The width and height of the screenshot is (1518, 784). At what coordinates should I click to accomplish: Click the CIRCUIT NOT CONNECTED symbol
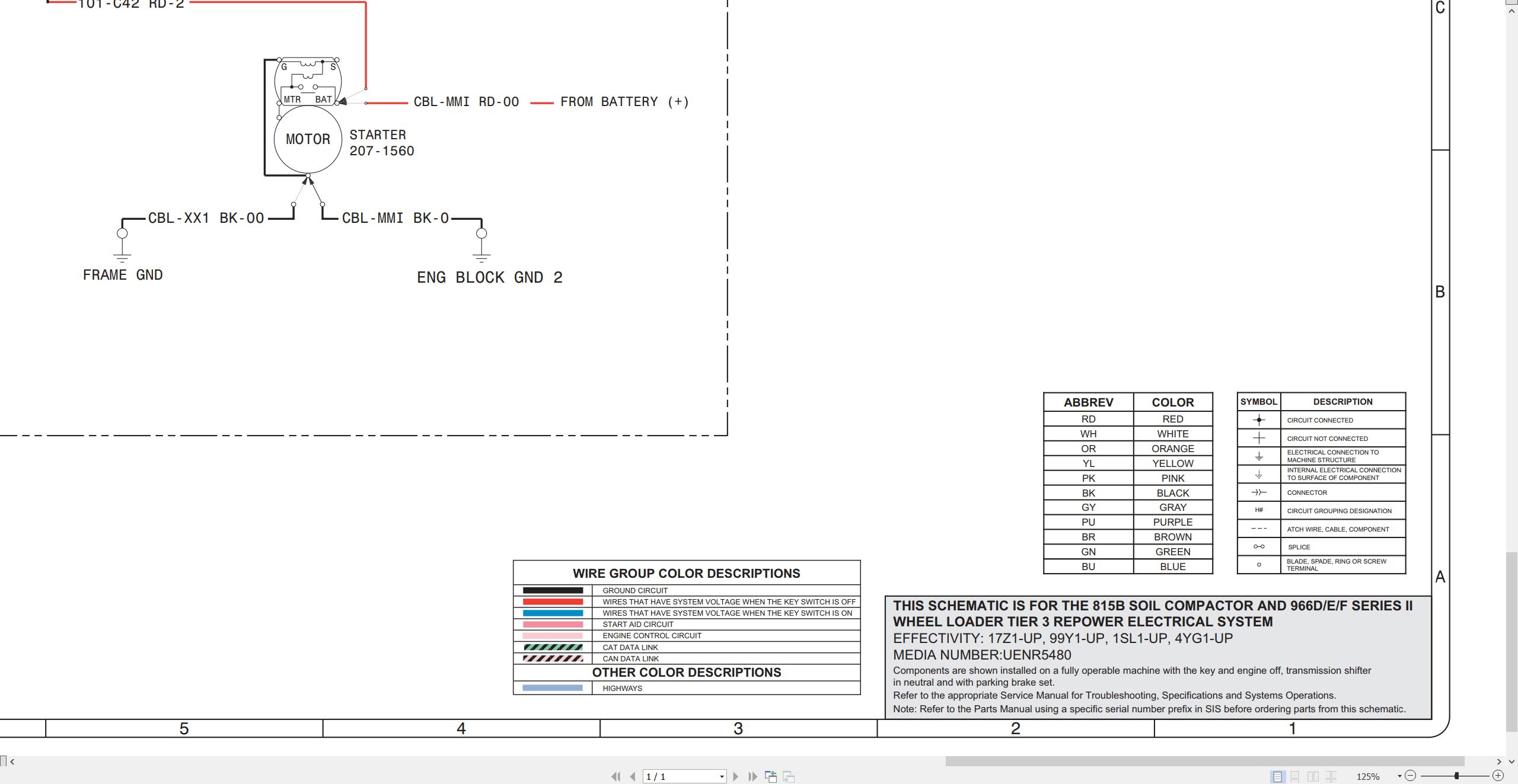click(1259, 438)
